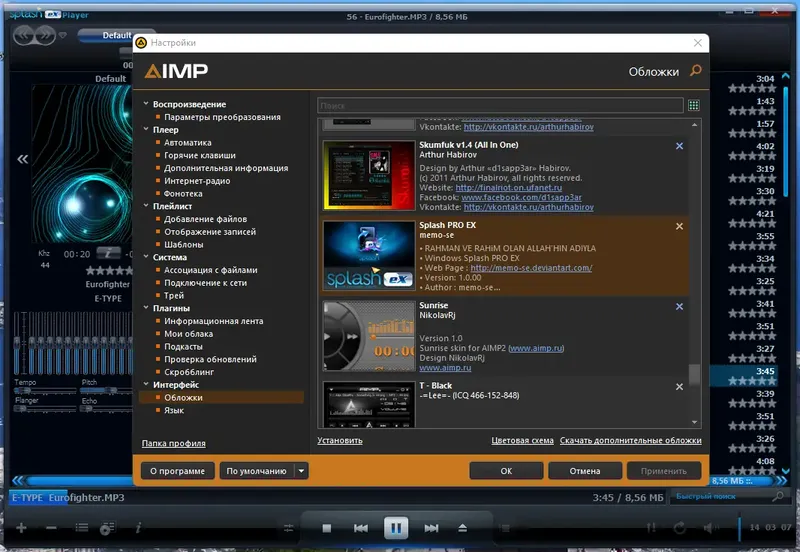
Task: Toggle shuffle mode in player toolbar
Action: coord(652,528)
